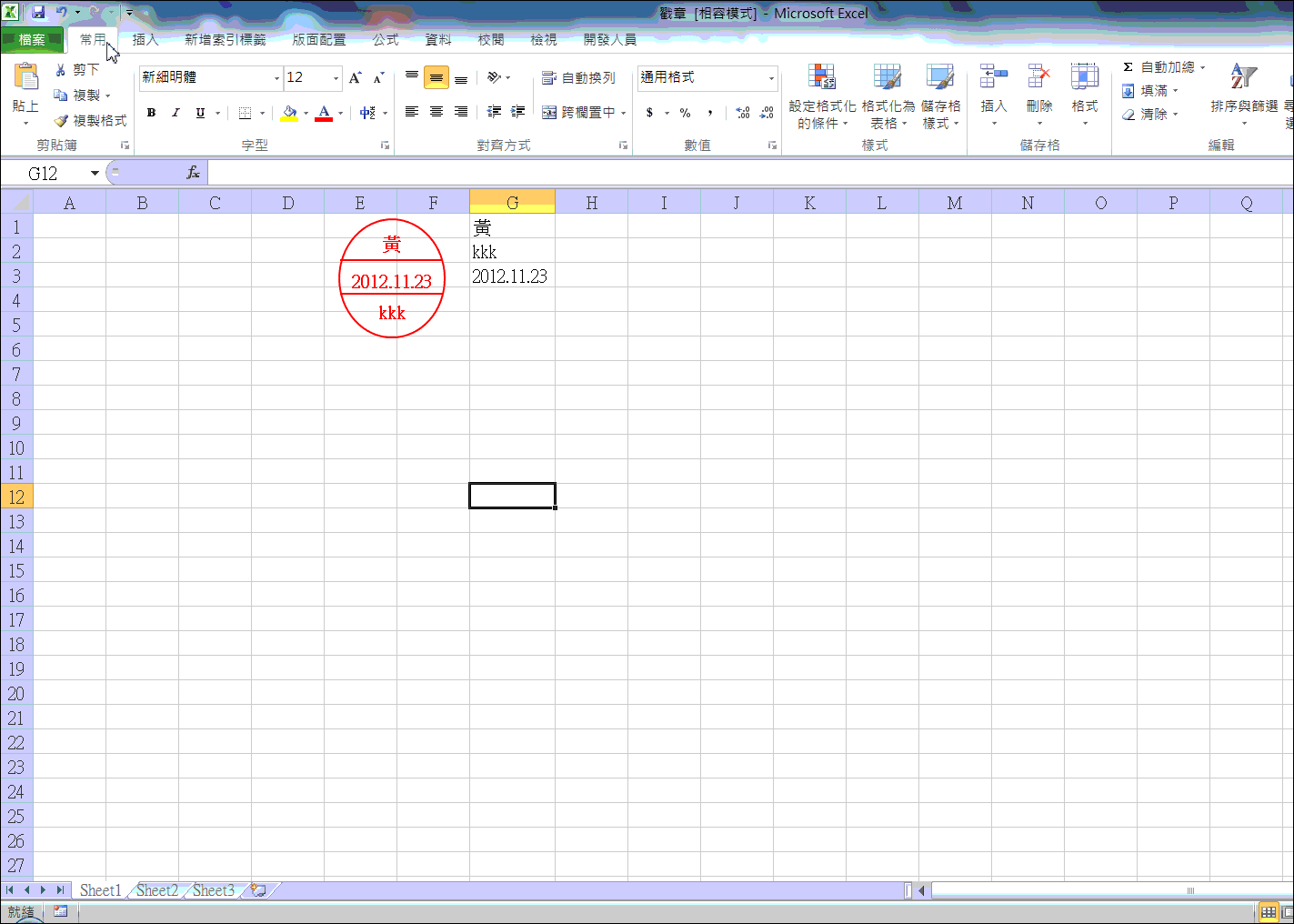Open the Insert (插入) ribbon tab
Viewport: 1294px width, 924px height.
point(145,40)
